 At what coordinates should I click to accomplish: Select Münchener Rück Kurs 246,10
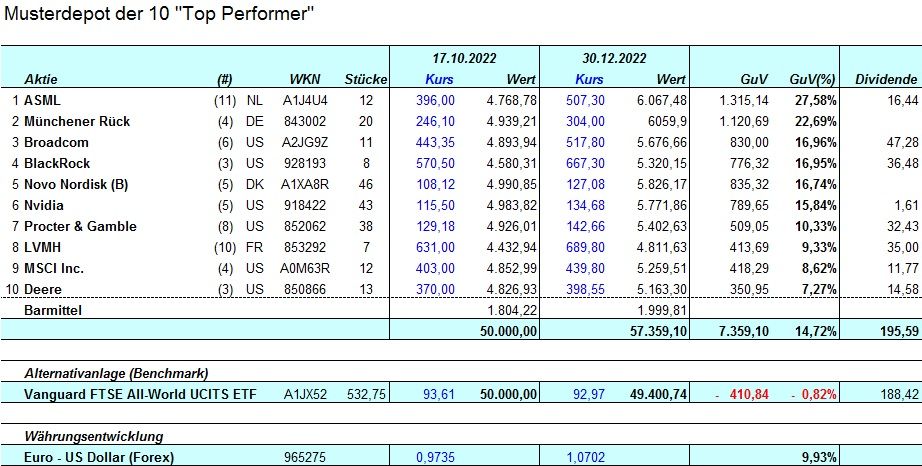[x=436, y=122]
